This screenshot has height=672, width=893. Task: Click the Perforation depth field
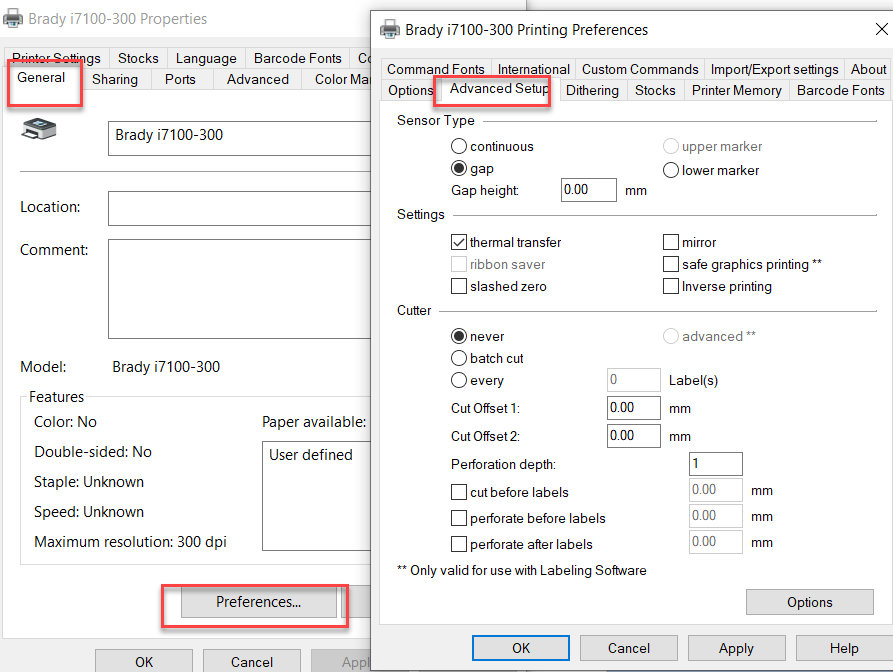pos(715,464)
